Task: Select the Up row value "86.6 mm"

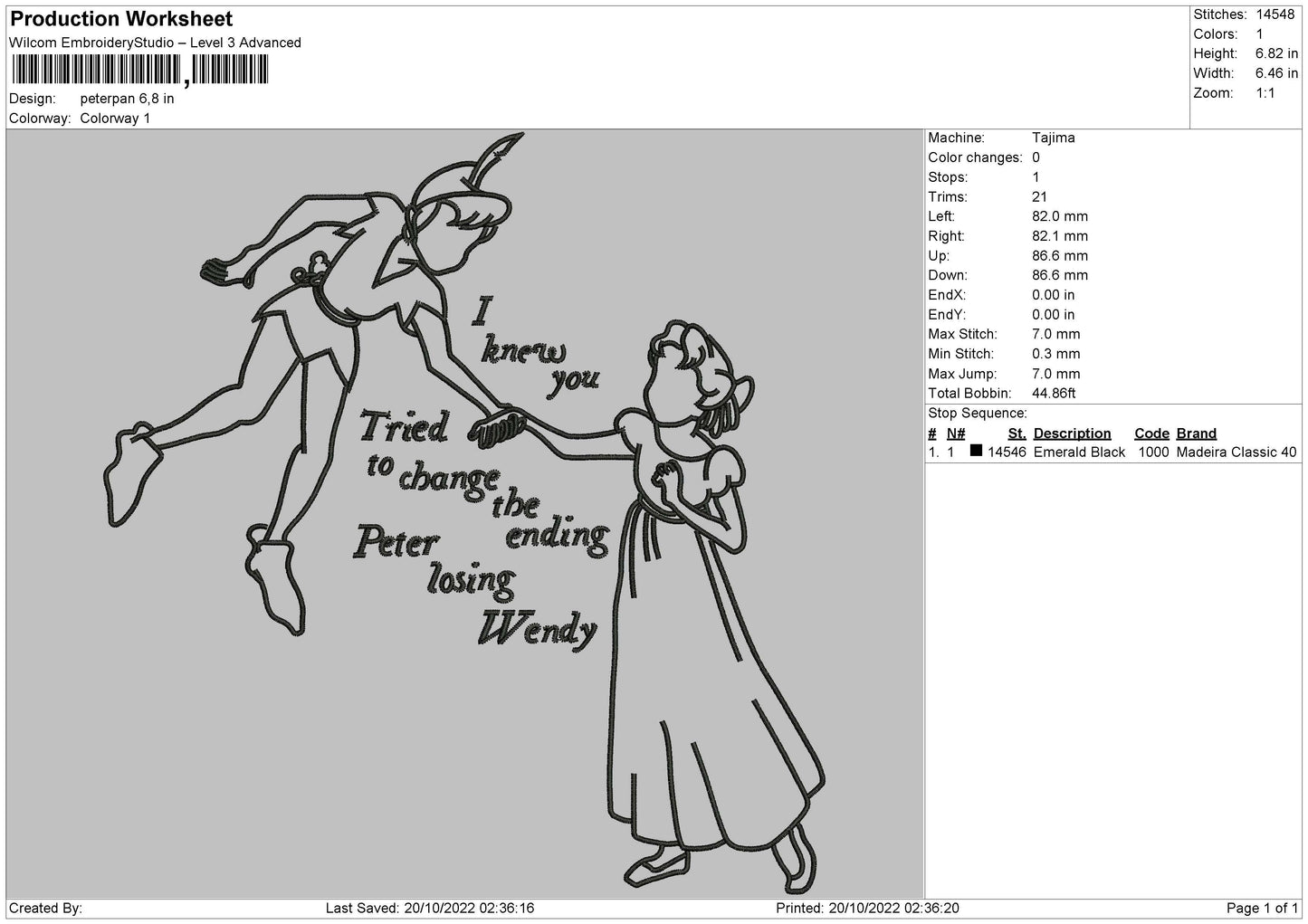Action: click(x=1060, y=256)
